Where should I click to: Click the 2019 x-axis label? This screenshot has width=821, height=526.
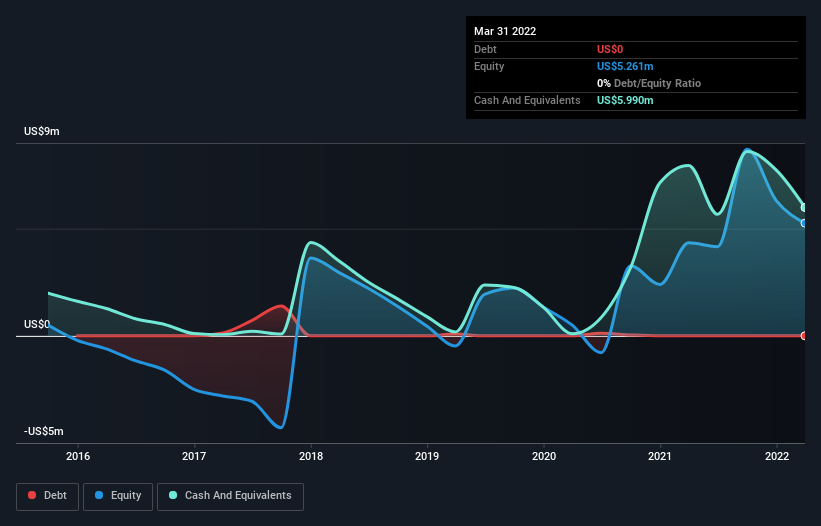click(x=427, y=456)
